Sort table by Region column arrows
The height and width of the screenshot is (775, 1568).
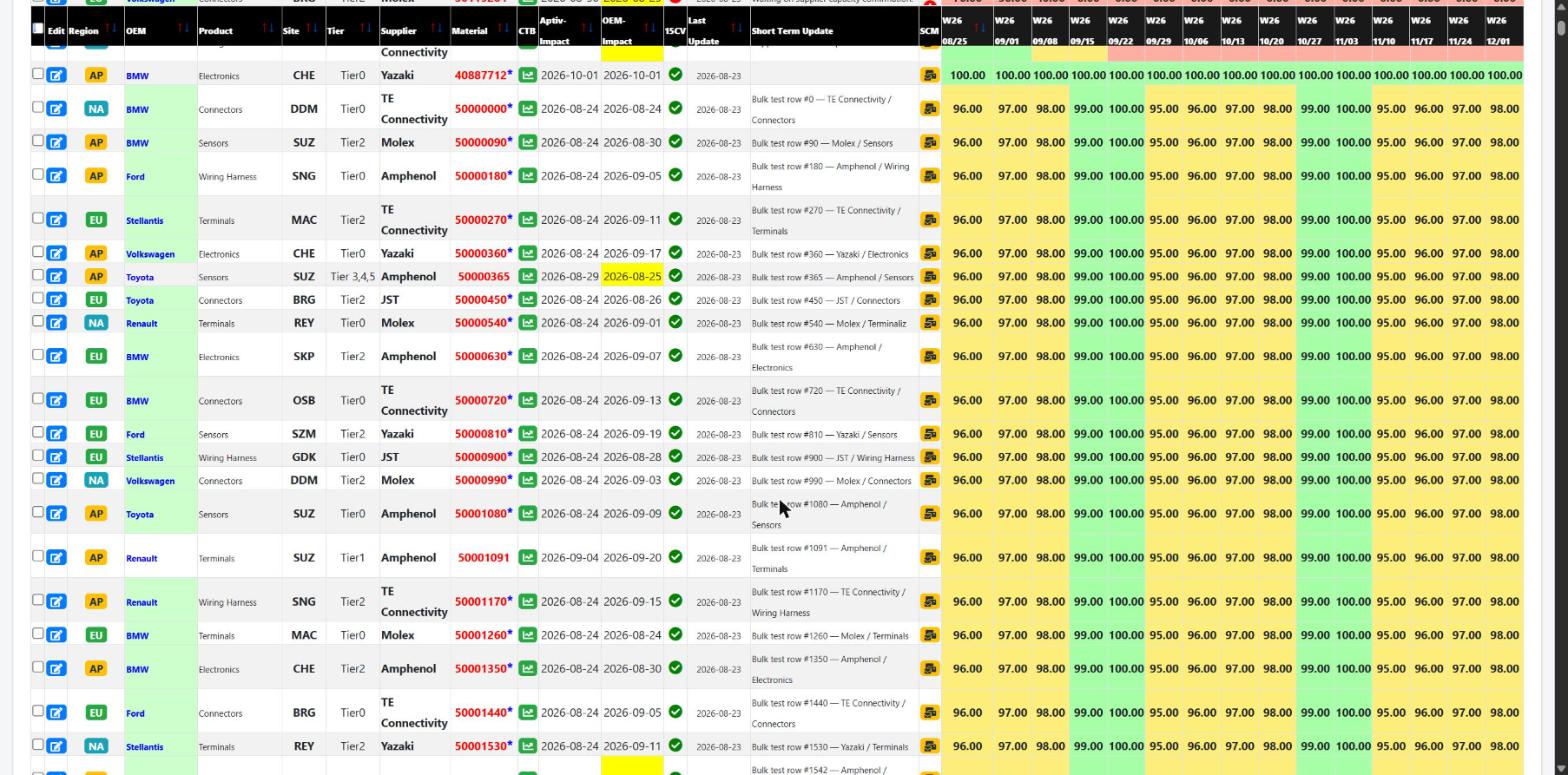[110, 27]
